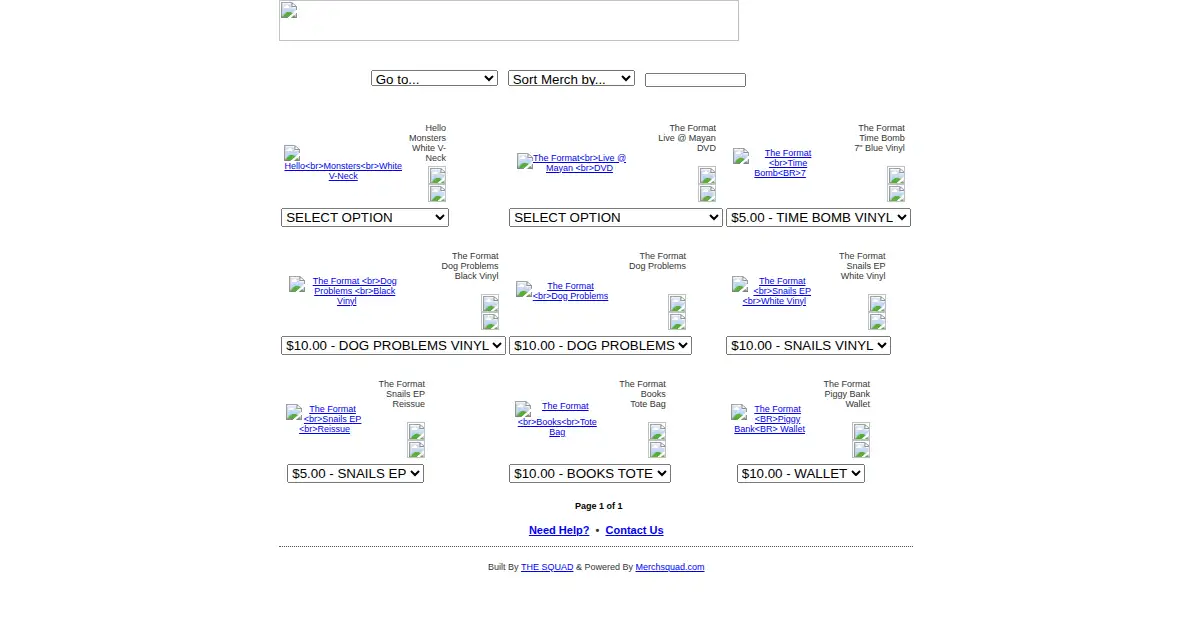The height and width of the screenshot is (628, 1200).
Task: Click lower image button for Snails EP Reissue
Action: [x=416, y=449]
